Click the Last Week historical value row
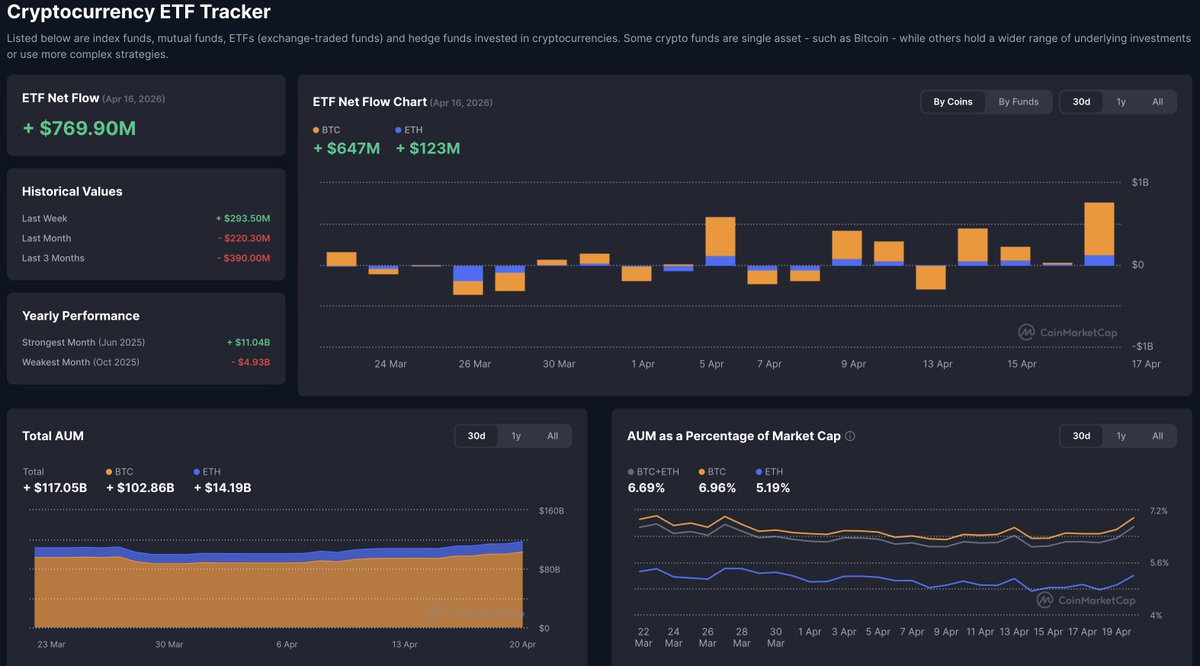The image size is (1200, 666). click(146, 218)
